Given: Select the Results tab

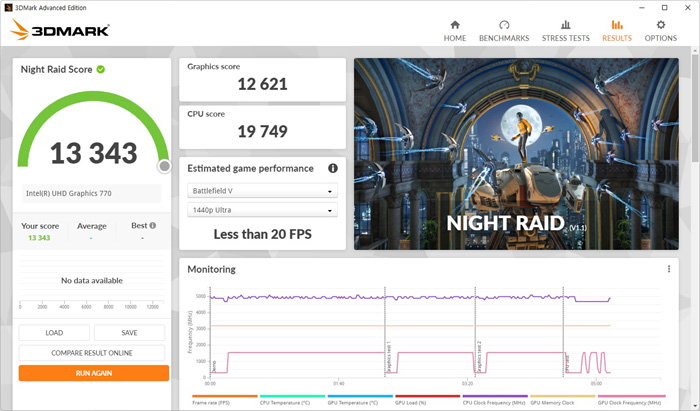Looking at the screenshot, I should [x=616, y=30].
